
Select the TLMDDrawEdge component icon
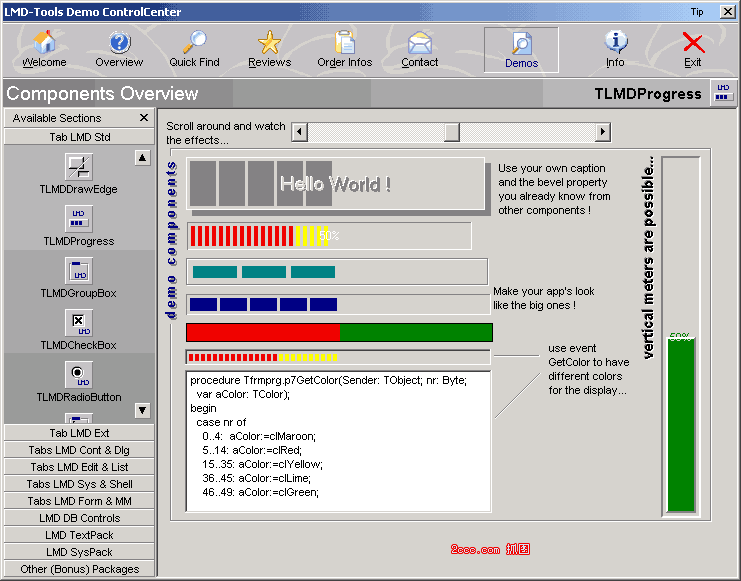click(x=78, y=166)
